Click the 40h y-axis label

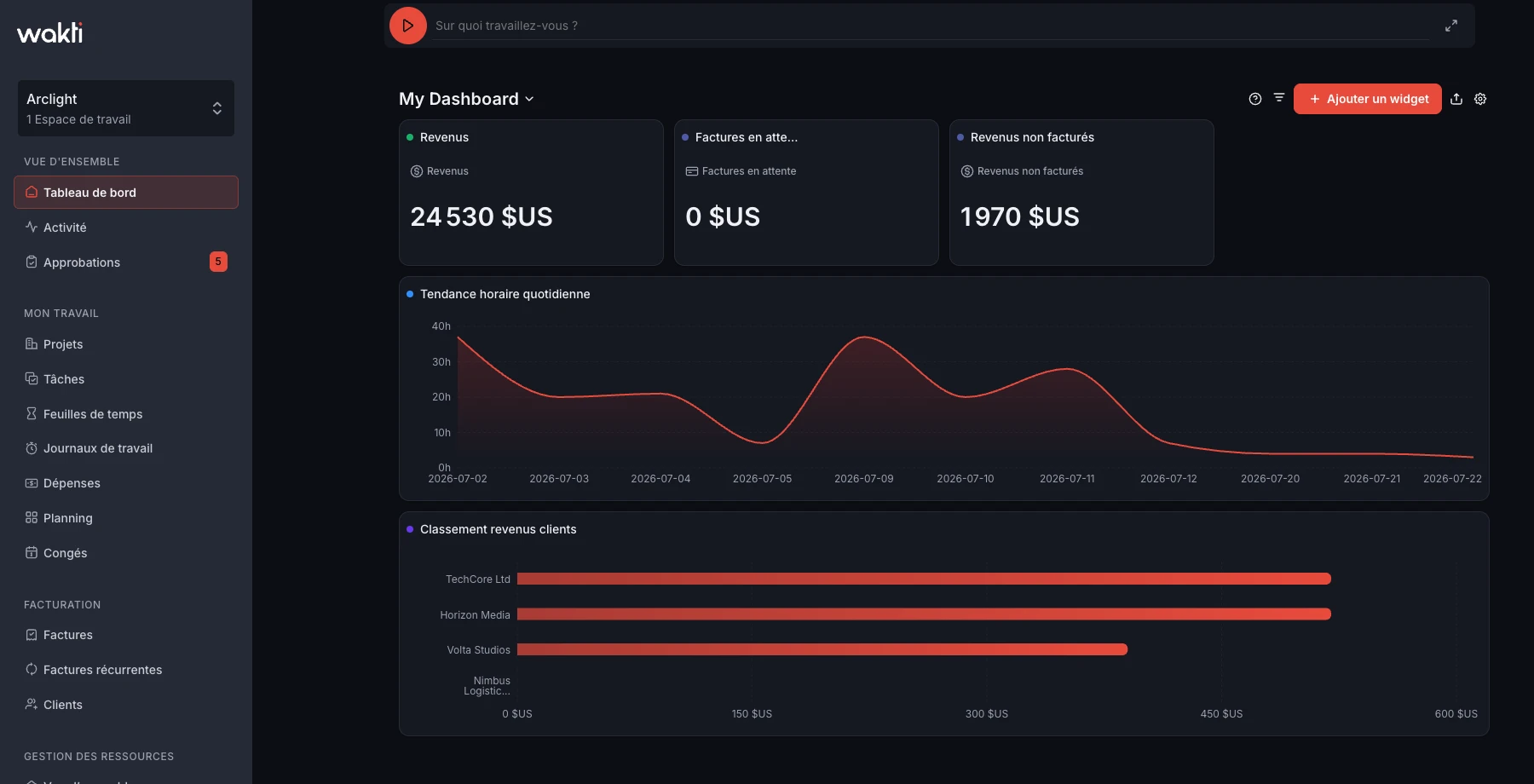point(441,326)
